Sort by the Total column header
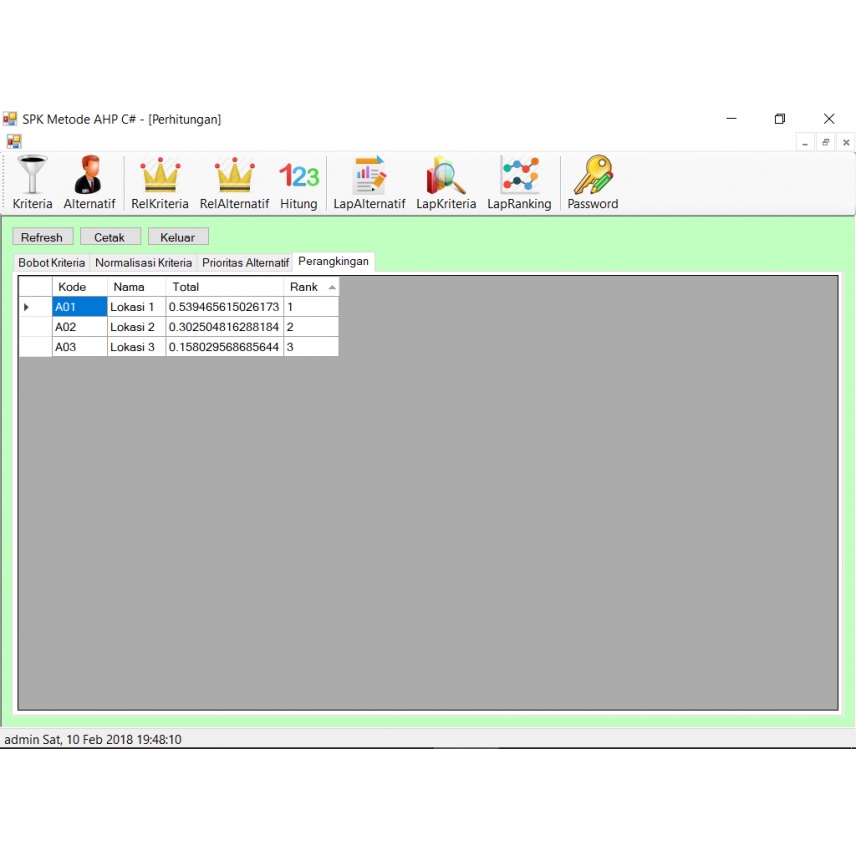 [x=224, y=287]
